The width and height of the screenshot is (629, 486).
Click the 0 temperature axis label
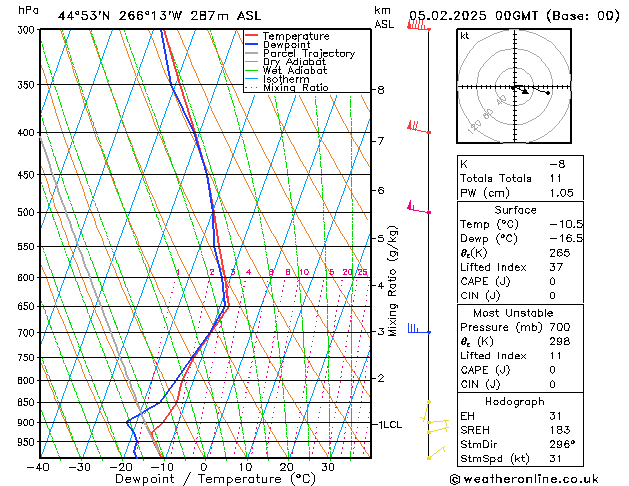pos(204,467)
